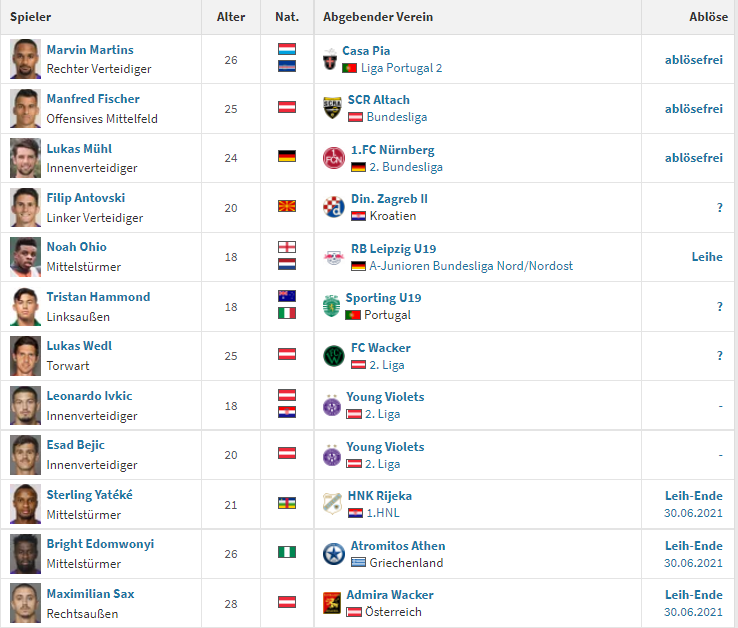Click the FC Wacker round crest
The image size is (738, 628).
click(334, 356)
